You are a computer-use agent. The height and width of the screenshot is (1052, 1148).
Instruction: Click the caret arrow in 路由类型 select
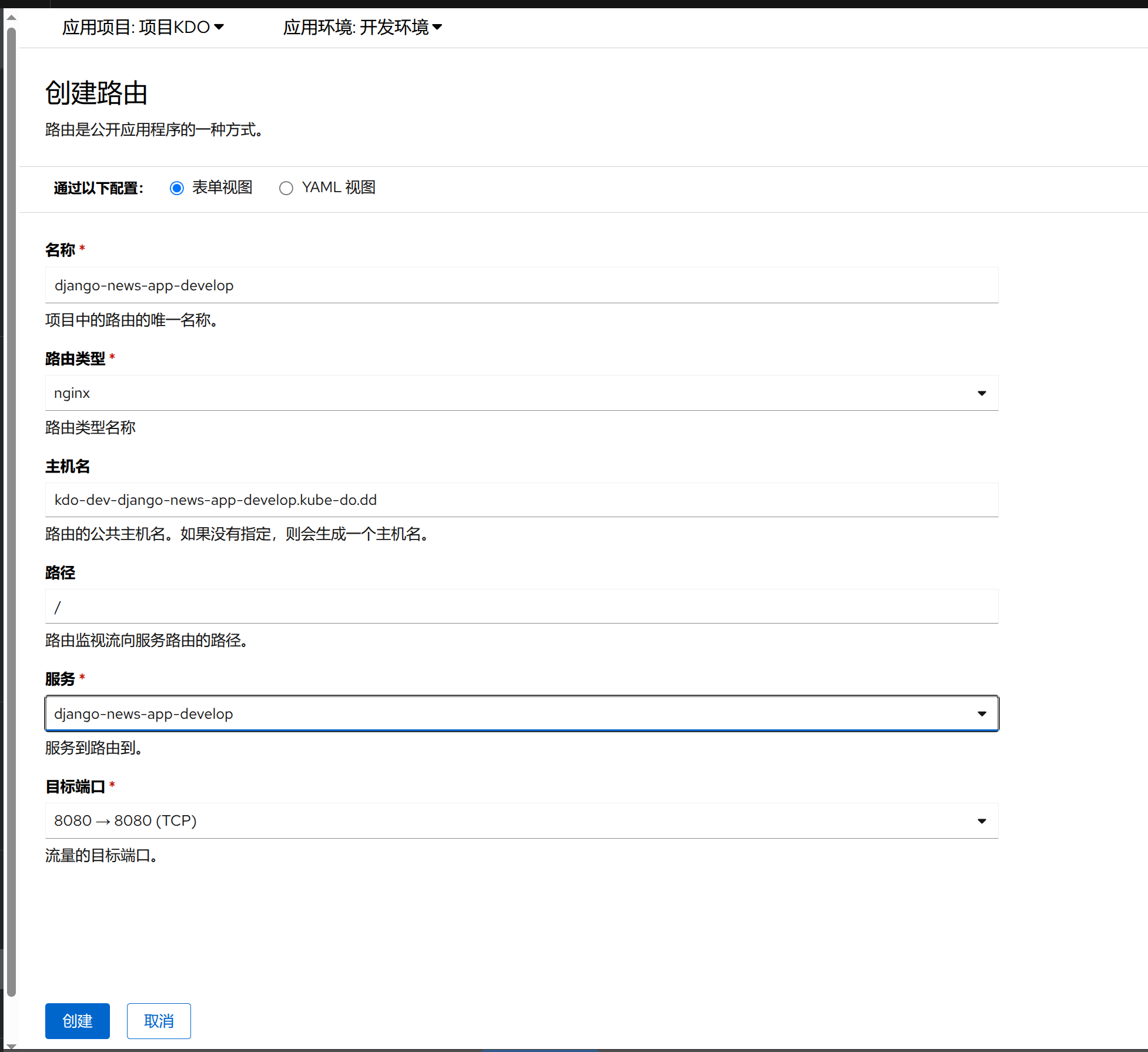[982, 393]
